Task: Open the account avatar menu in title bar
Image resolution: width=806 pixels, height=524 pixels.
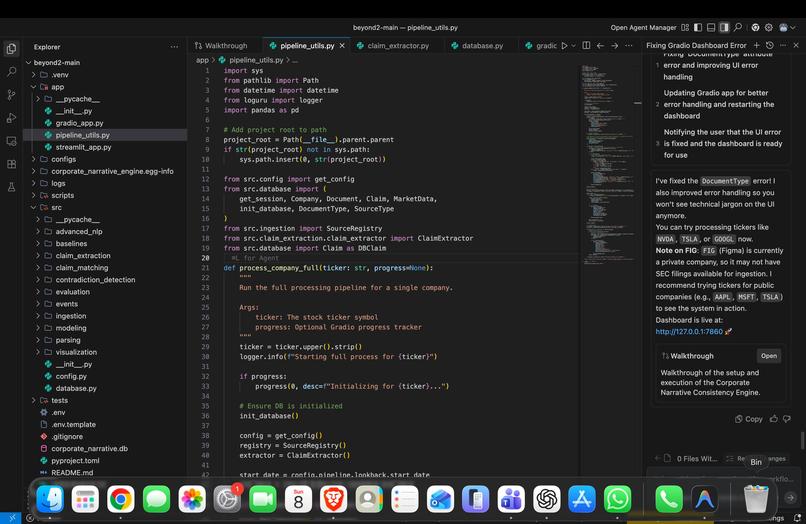Action: point(786,28)
